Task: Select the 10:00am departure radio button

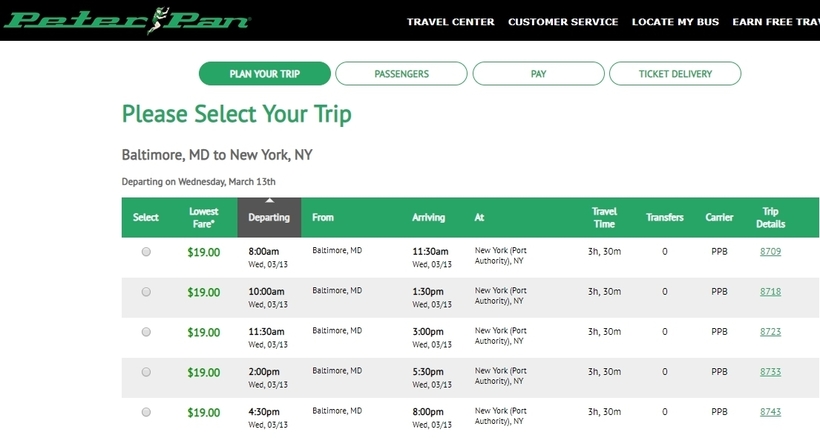Action: pos(146,292)
